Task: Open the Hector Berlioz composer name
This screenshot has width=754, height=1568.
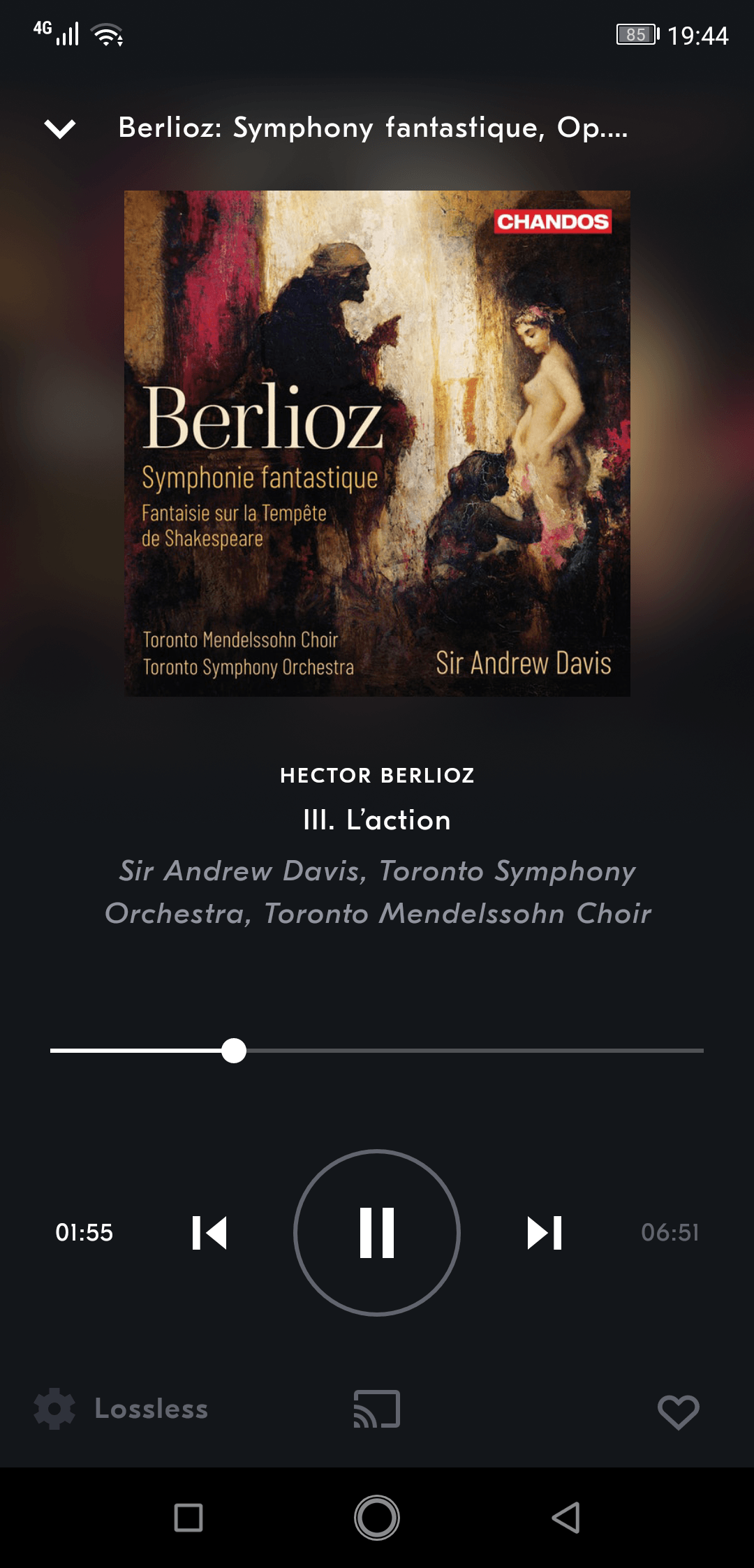Action: (x=377, y=775)
